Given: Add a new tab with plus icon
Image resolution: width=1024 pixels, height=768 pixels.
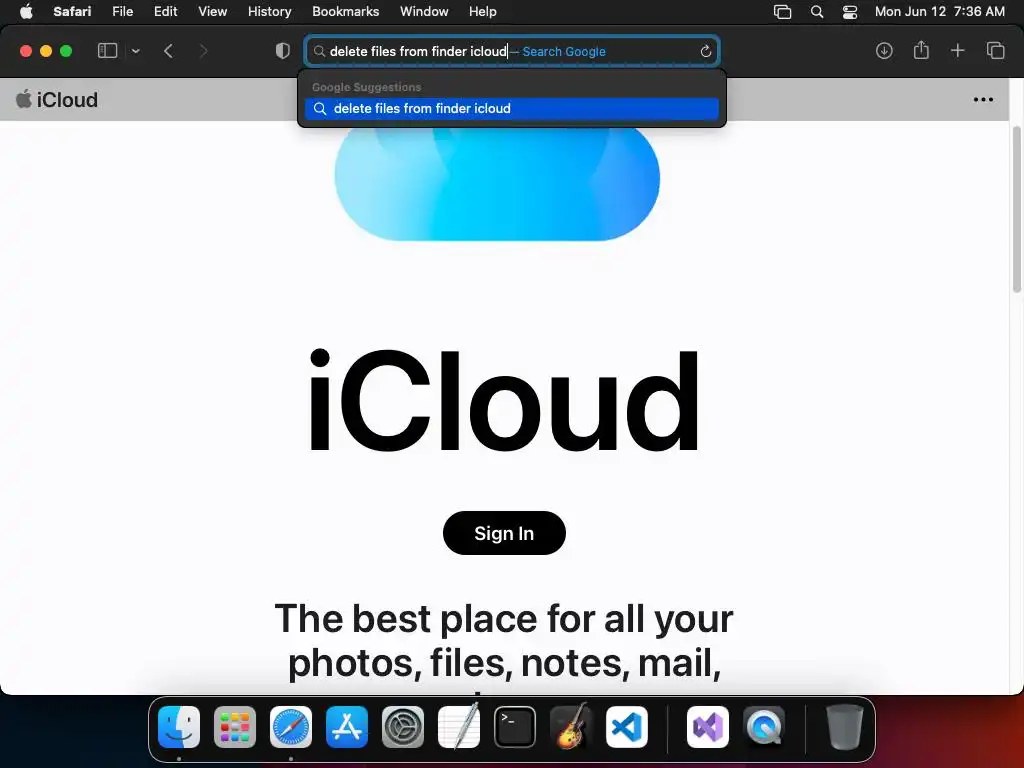Looking at the screenshot, I should tap(957, 51).
